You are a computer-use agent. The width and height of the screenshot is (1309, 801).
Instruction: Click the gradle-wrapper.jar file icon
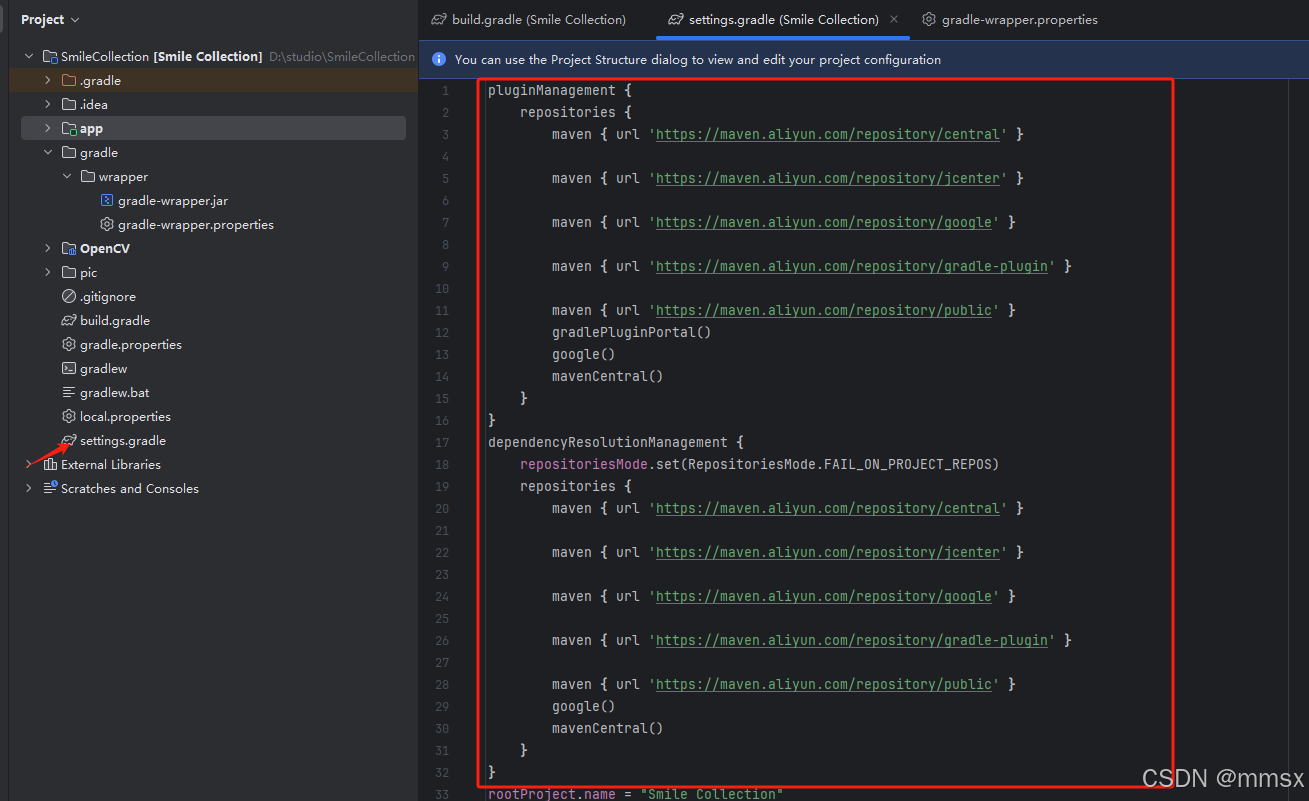pyautogui.click(x=106, y=200)
